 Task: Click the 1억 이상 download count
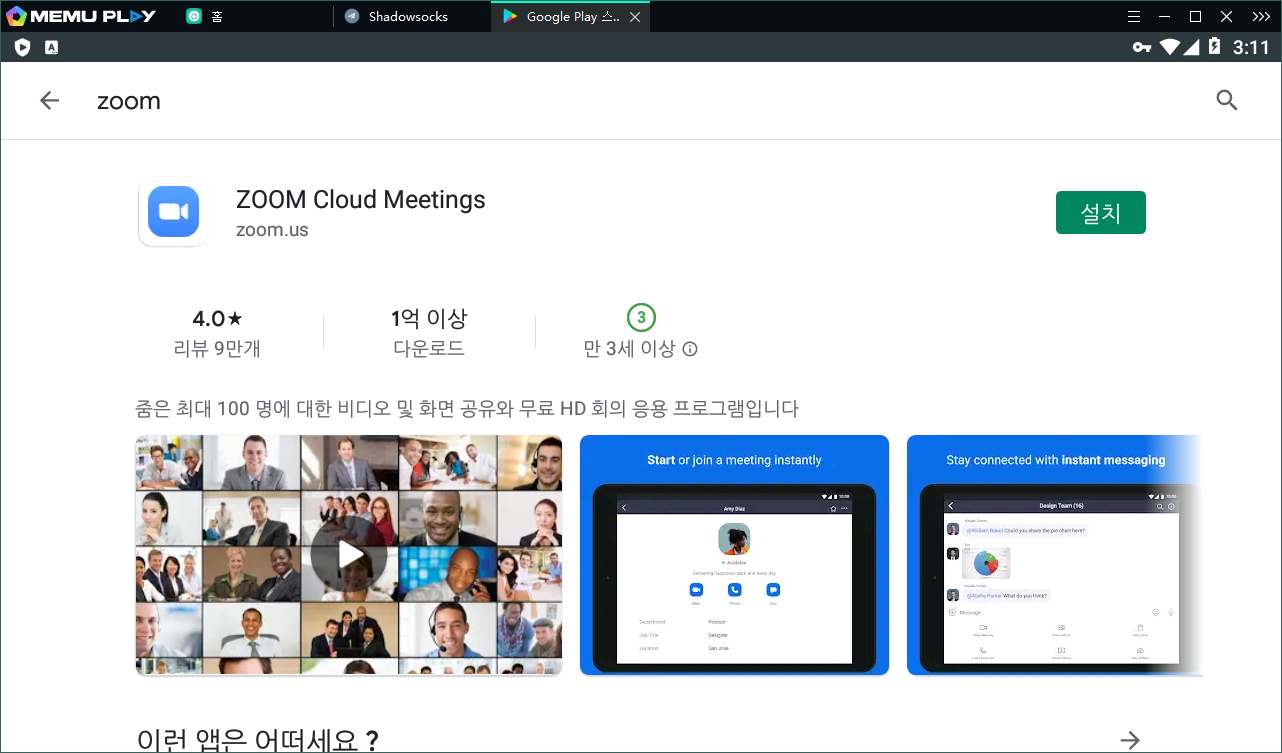(429, 318)
